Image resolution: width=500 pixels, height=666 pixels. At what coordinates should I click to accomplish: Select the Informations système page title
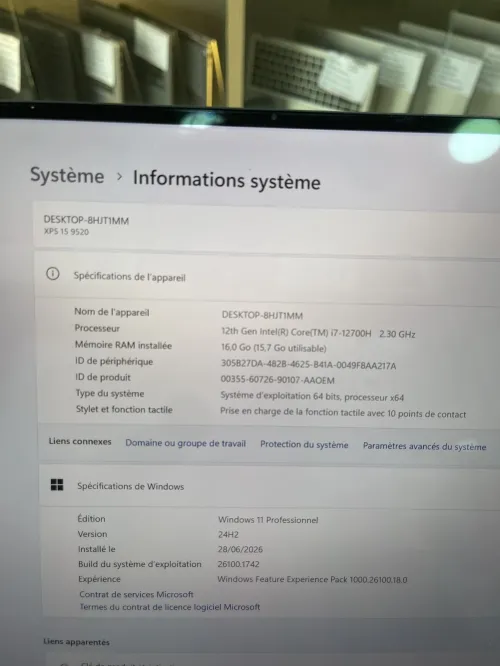point(227,180)
